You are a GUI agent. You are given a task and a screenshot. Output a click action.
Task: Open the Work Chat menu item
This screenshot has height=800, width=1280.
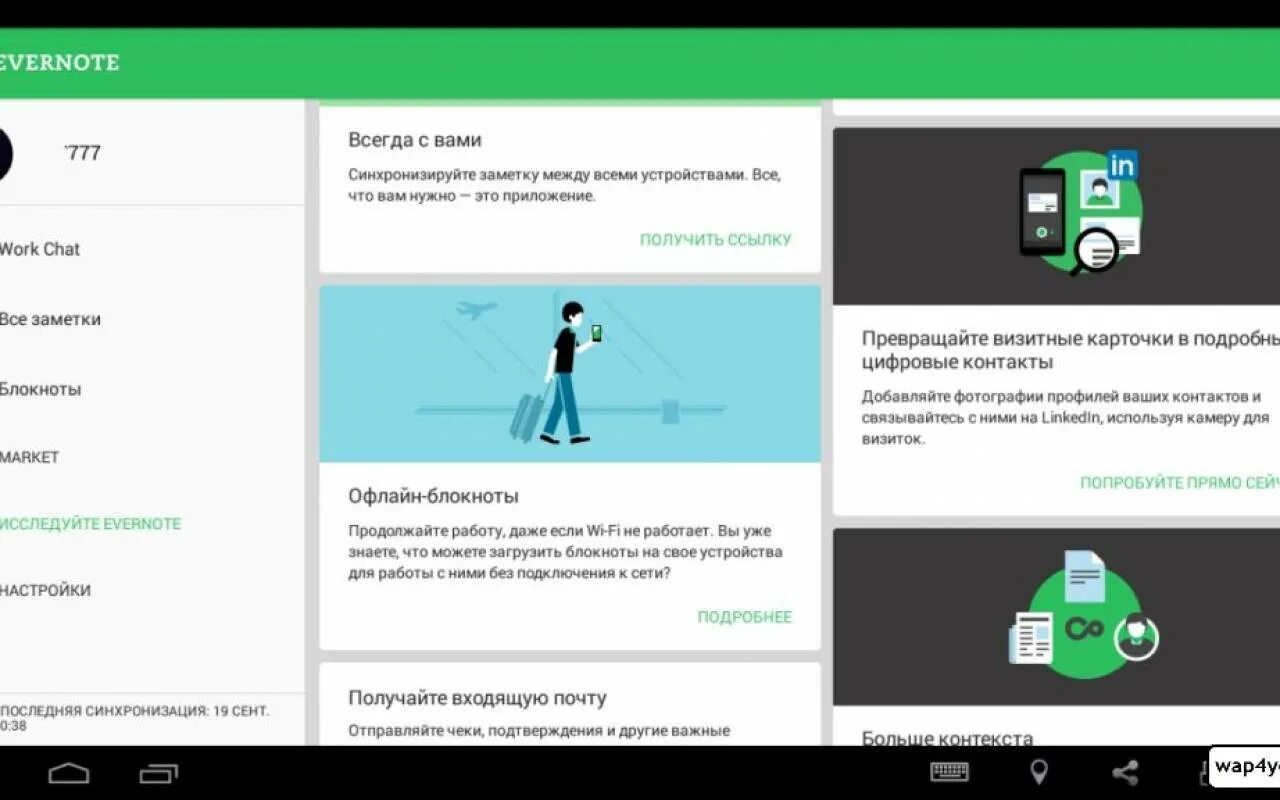(40, 249)
